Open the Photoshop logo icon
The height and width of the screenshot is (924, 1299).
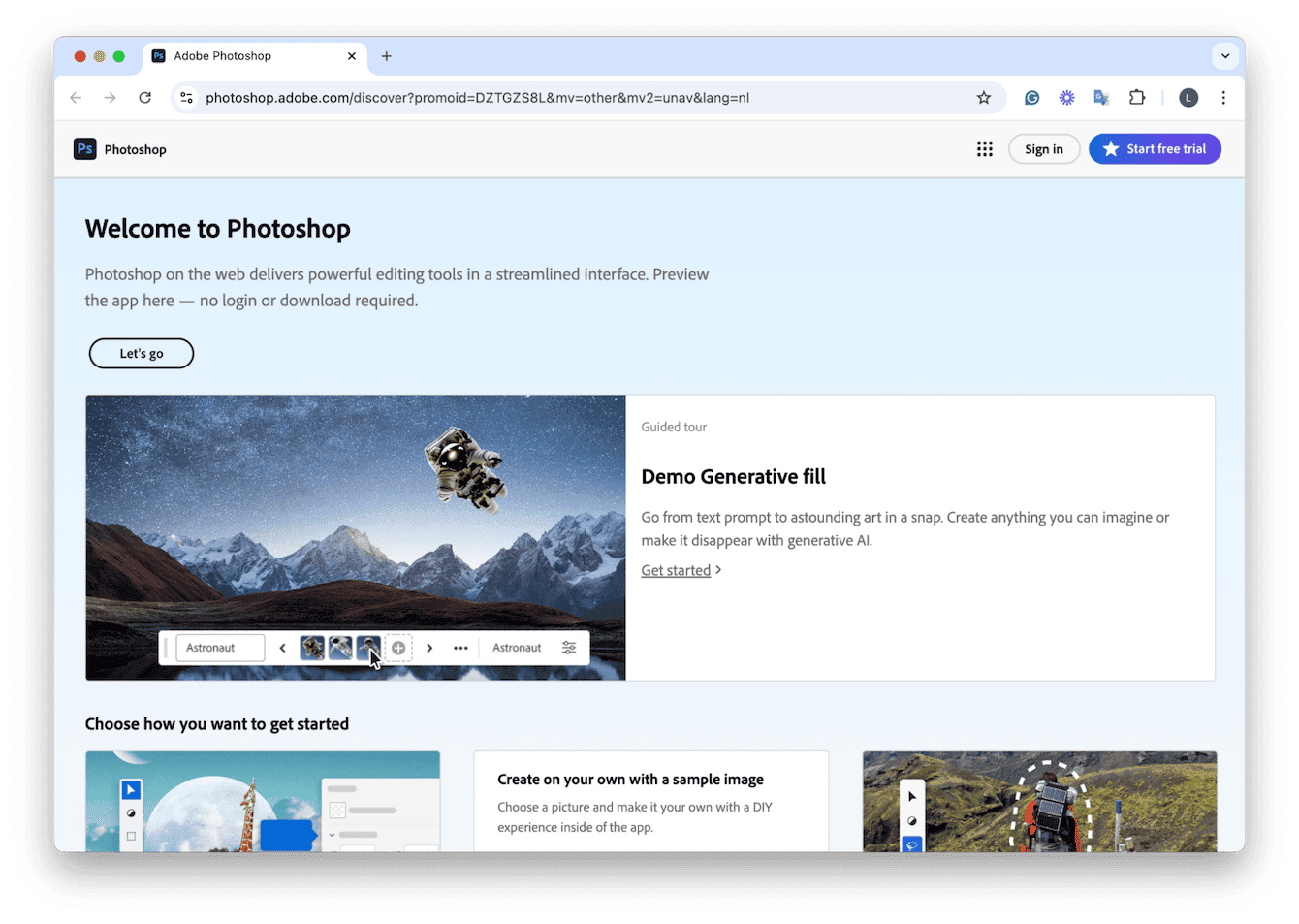(x=85, y=148)
